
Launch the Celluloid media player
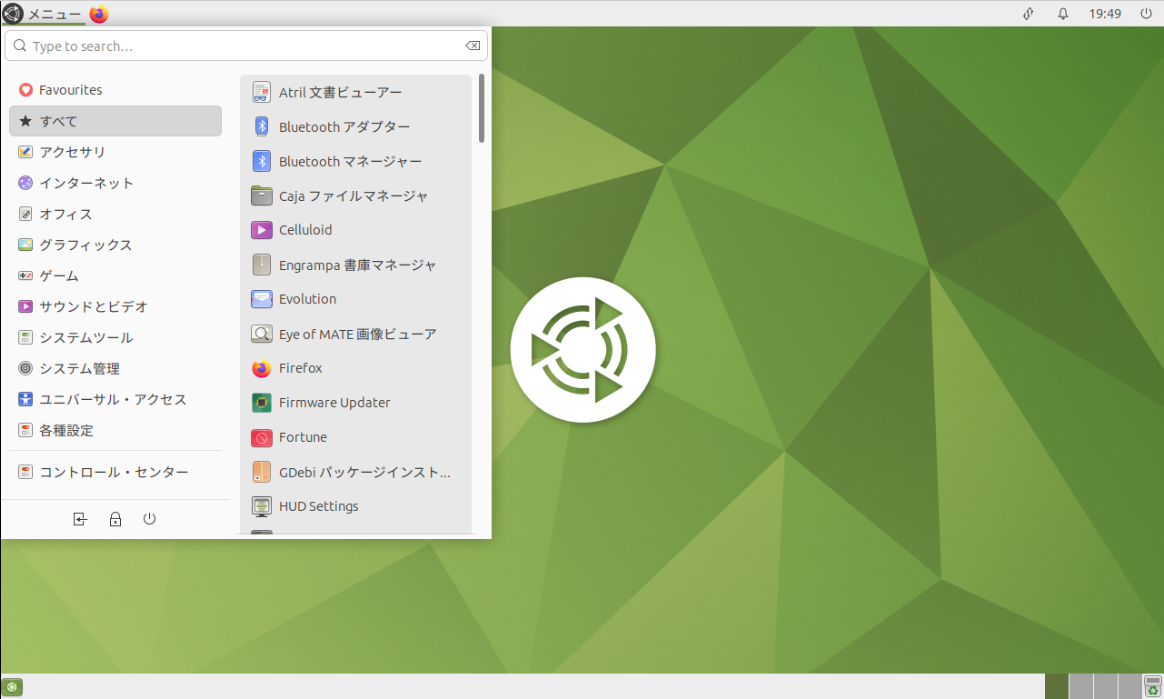[x=305, y=230]
